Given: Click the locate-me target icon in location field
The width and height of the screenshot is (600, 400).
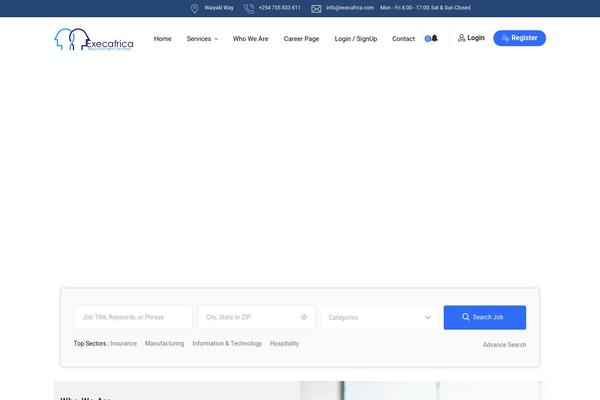Looking at the screenshot, I should 304,317.
